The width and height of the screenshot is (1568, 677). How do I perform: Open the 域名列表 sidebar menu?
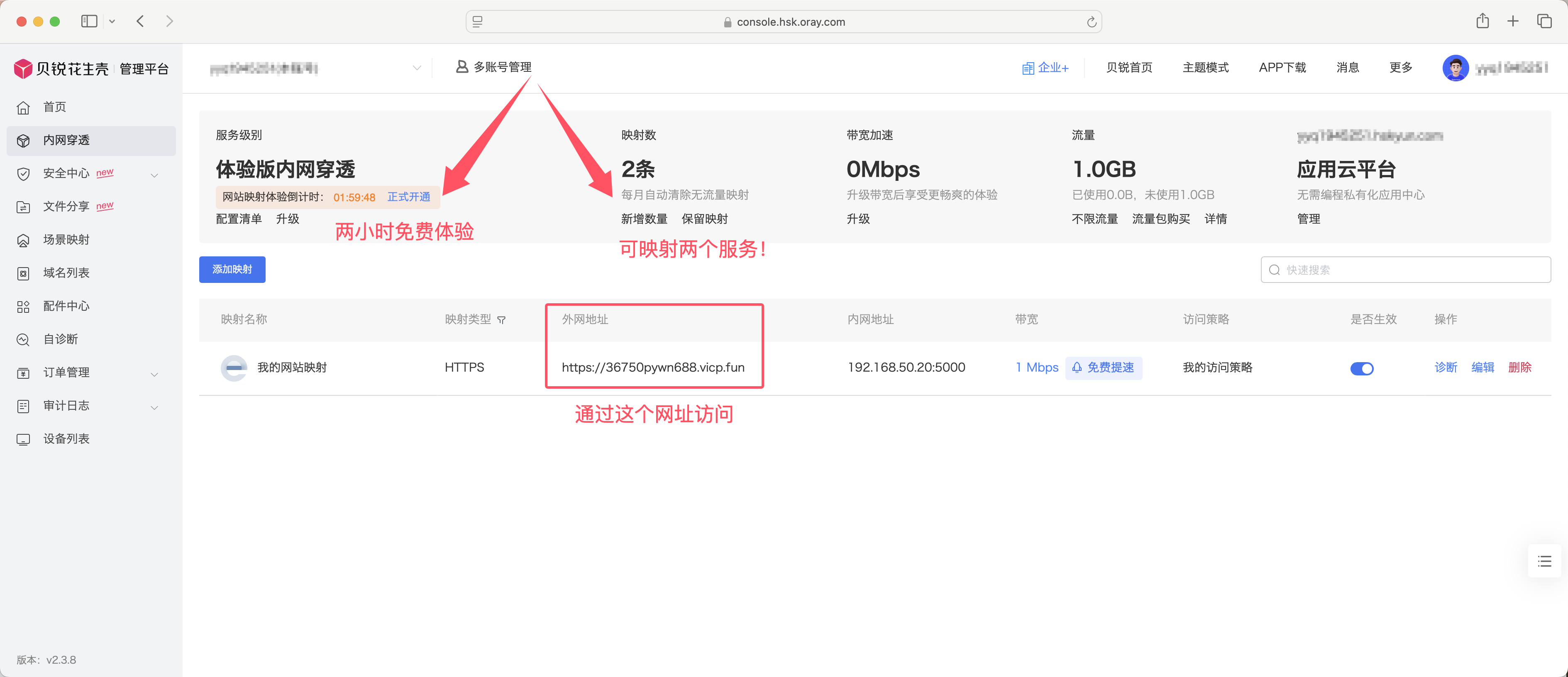point(66,273)
